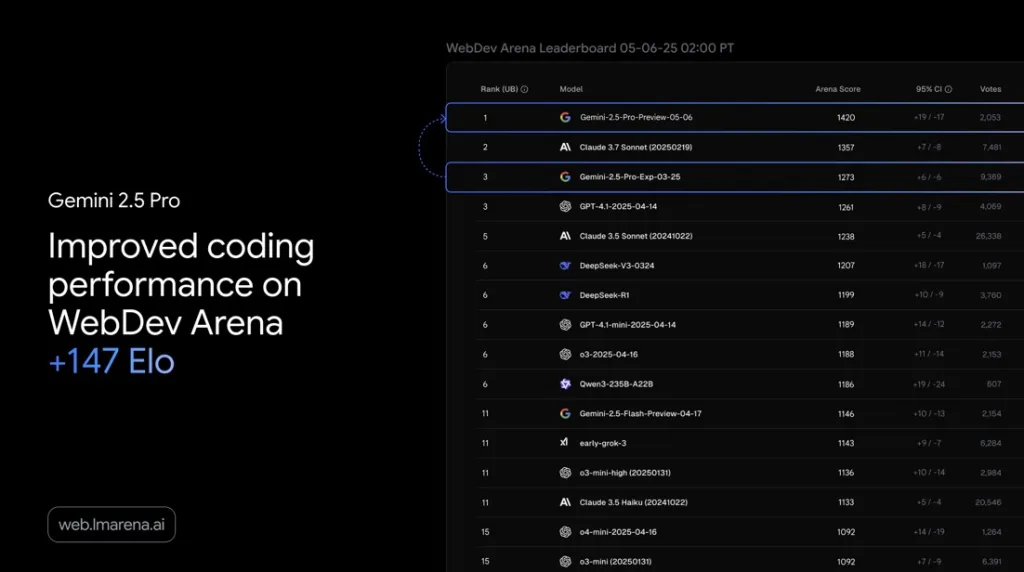Screen dimensions: 1024x572
Task: Click the dashed arrow pointing to rank 1
Action: coord(432,147)
